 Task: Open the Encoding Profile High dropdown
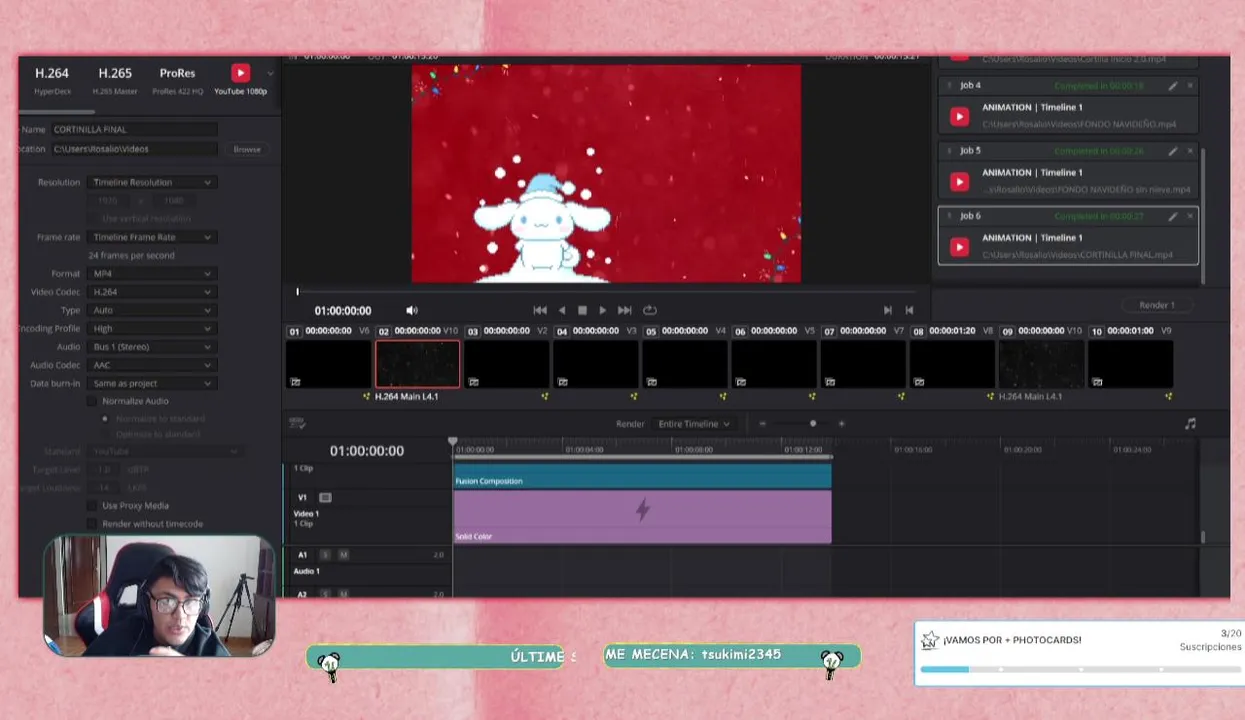[152, 328]
